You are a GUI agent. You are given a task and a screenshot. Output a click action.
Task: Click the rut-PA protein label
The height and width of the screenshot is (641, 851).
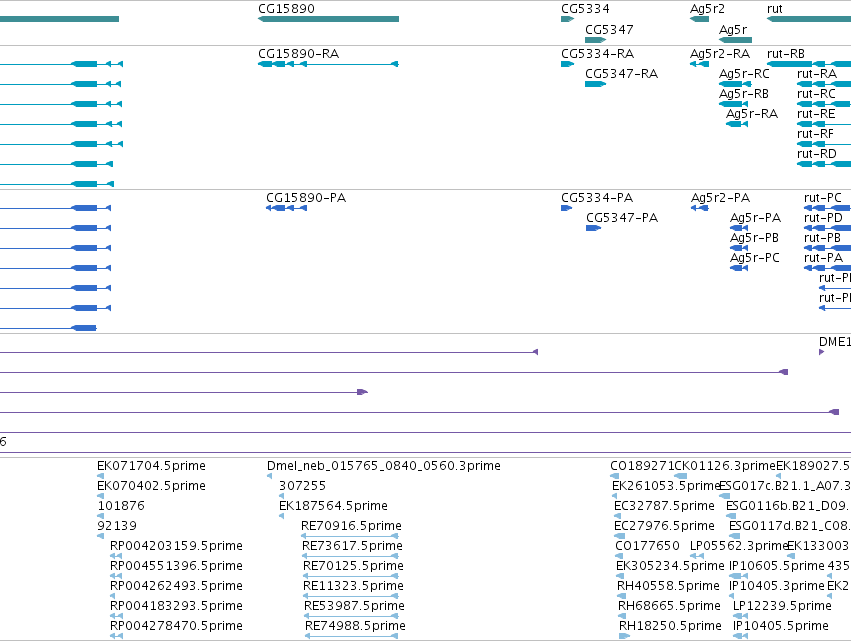(x=823, y=258)
